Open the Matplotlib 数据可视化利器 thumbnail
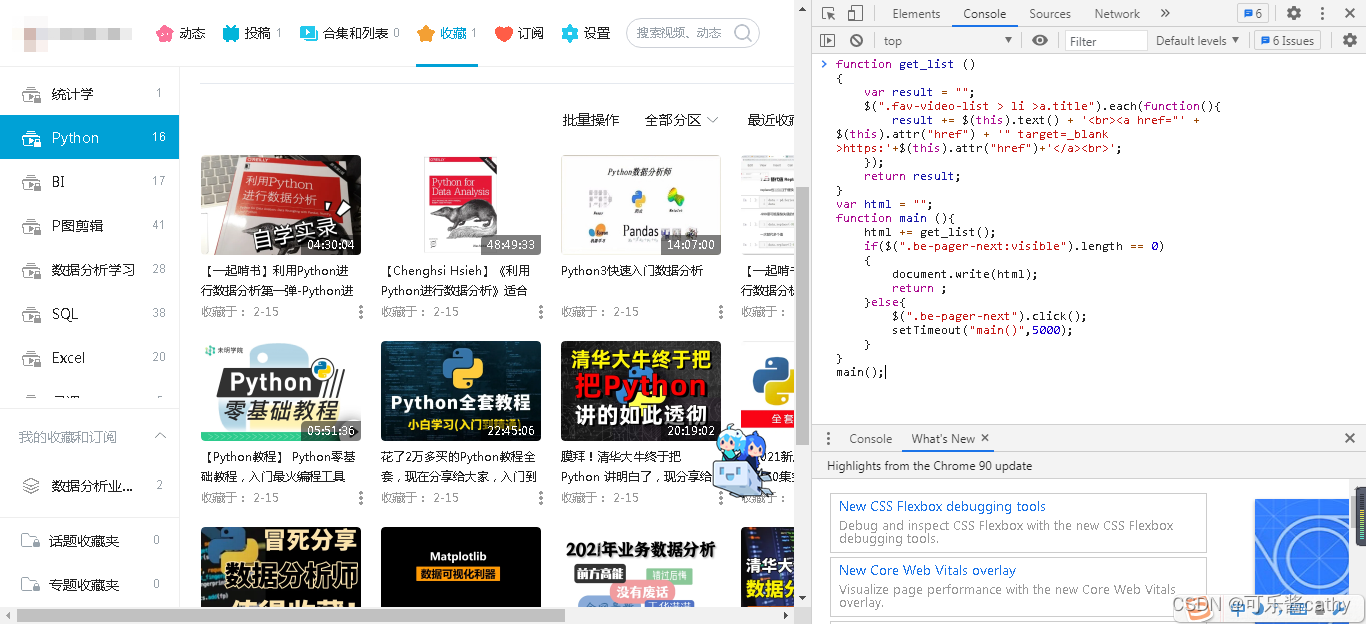This screenshot has height=624, width=1366. coord(461,566)
